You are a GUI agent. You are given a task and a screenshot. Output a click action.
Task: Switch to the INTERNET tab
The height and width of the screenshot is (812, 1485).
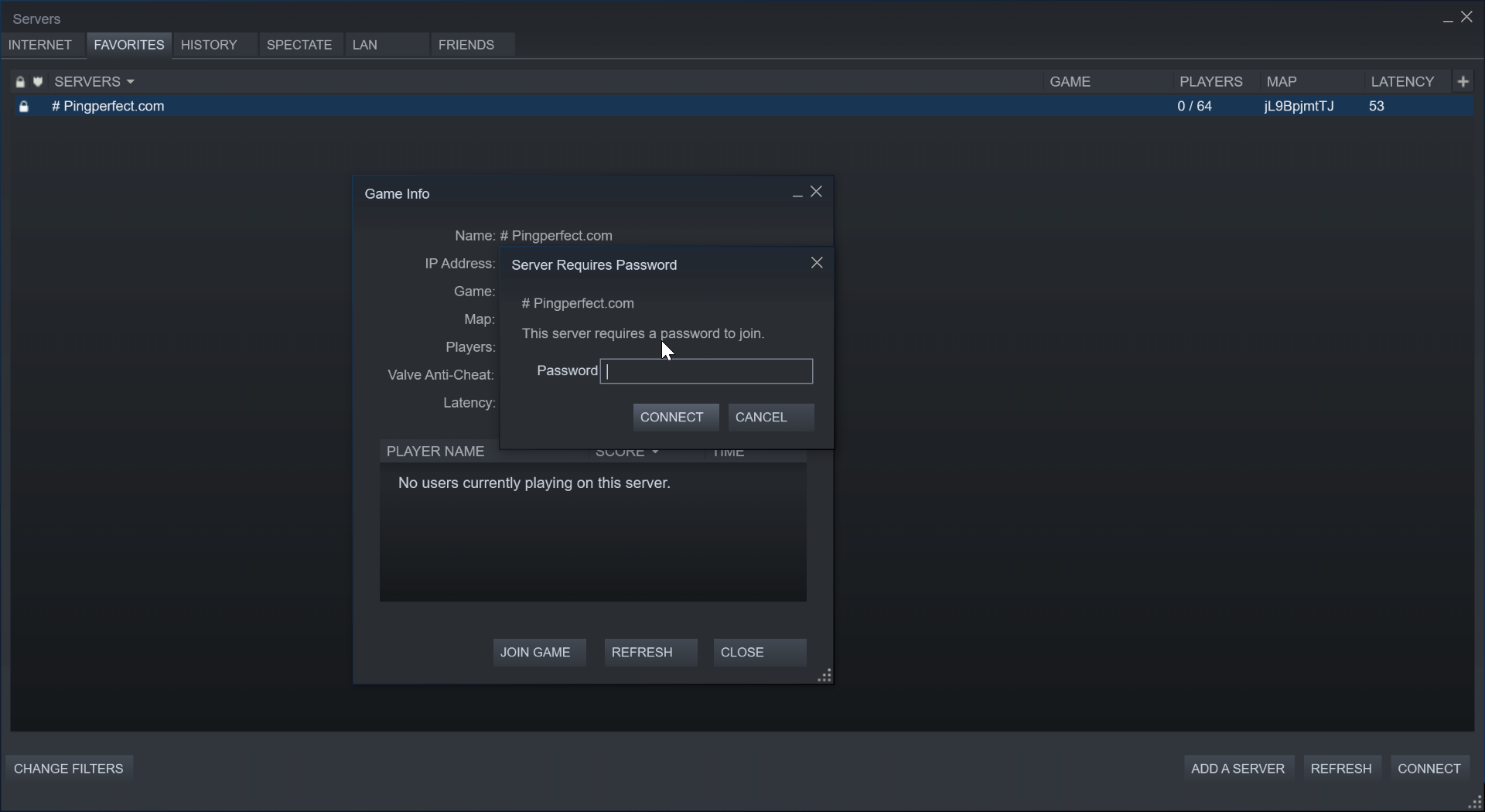click(40, 45)
